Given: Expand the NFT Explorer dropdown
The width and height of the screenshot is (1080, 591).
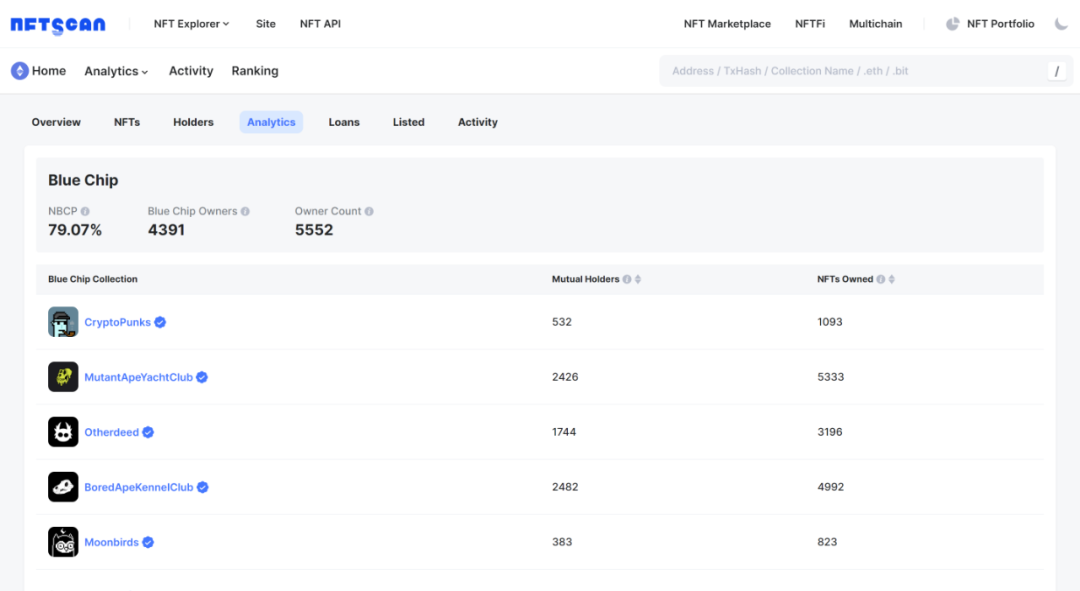Looking at the screenshot, I should click(191, 24).
